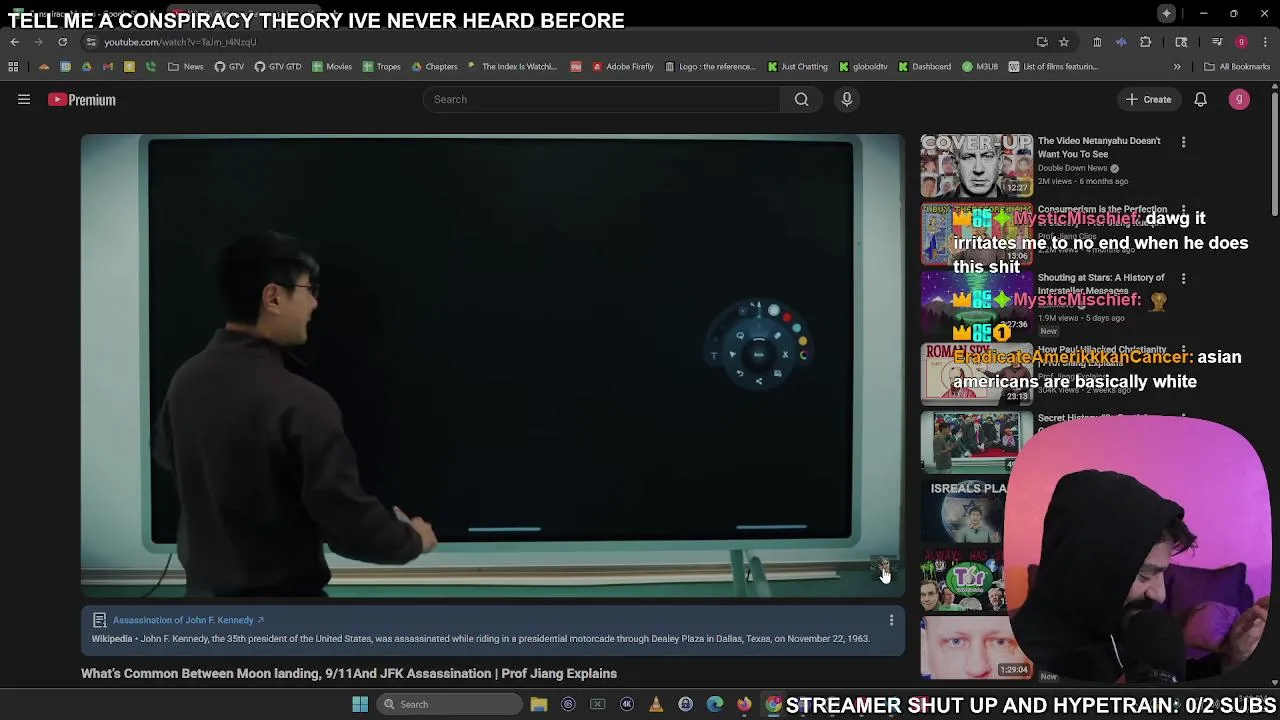Open the YouTube account avatar menu
The width and height of the screenshot is (1280, 720).
(1239, 99)
